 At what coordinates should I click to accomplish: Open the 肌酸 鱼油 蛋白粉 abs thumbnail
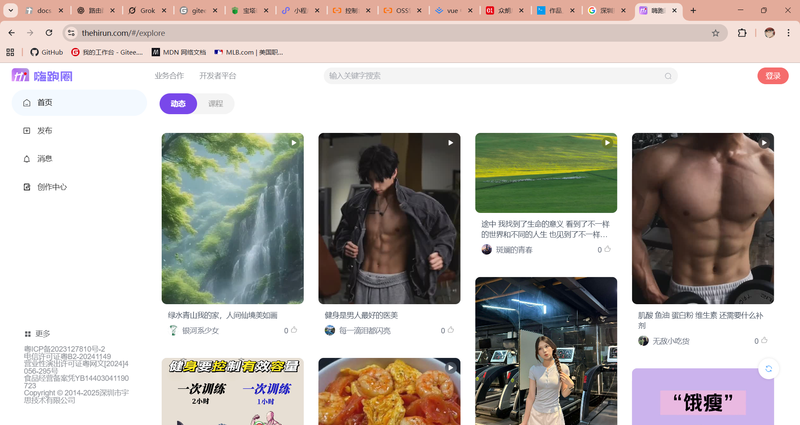point(703,218)
